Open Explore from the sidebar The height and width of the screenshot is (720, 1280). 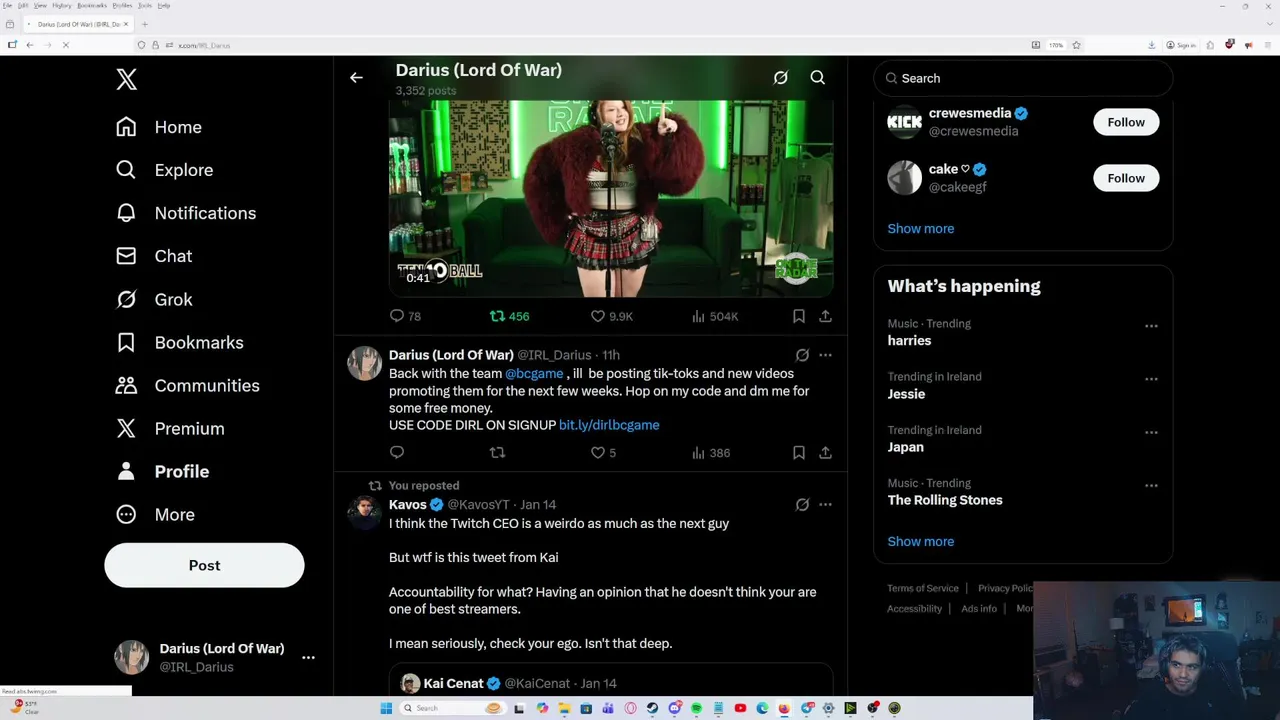[165, 170]
